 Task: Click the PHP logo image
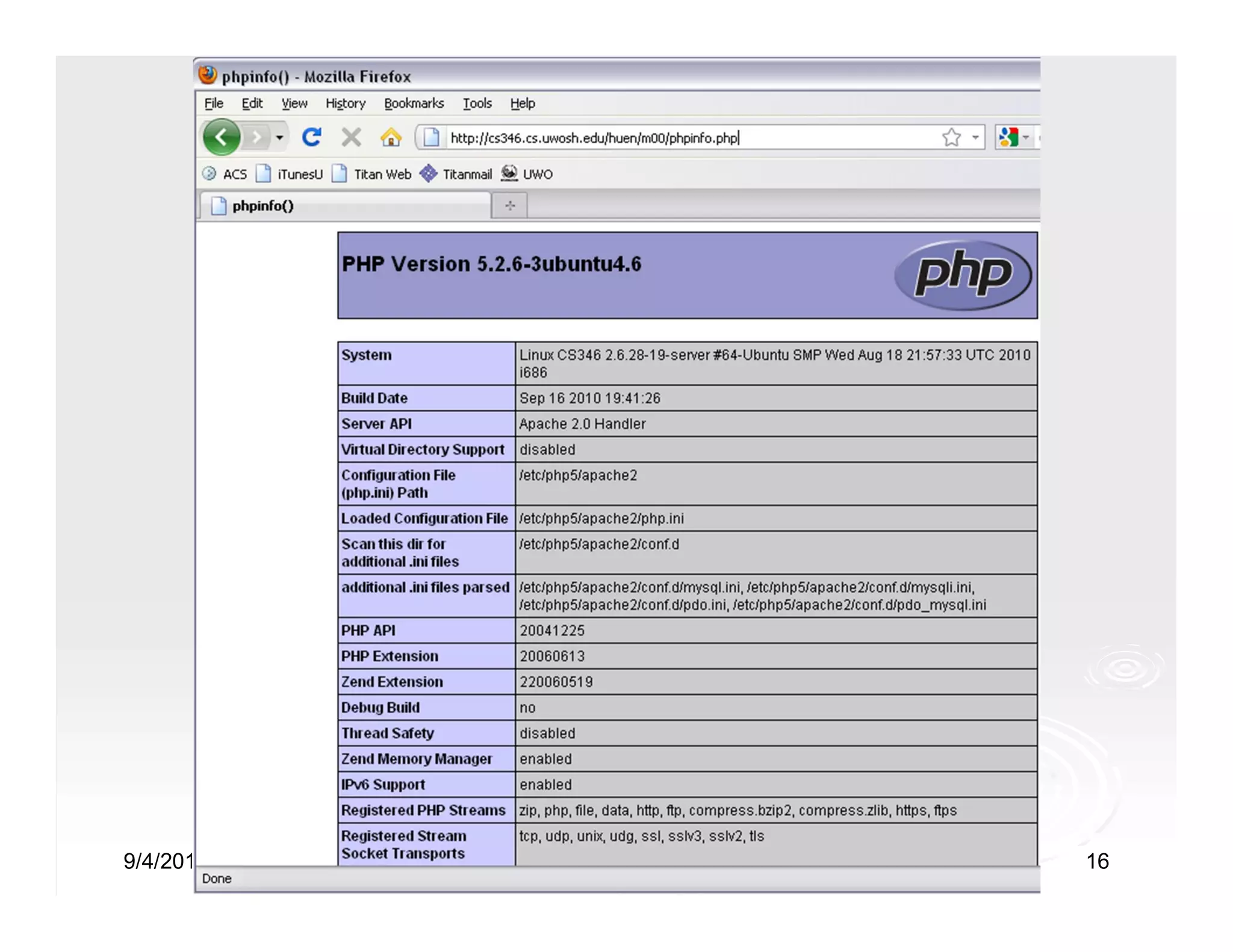pos(963,275)
